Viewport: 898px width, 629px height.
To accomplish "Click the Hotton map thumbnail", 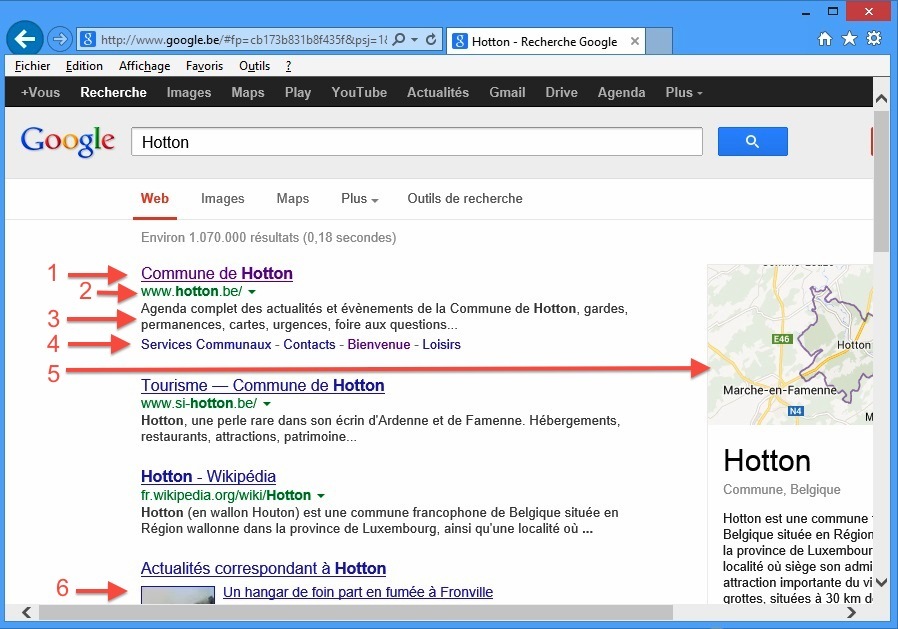I will click(x=790, y=344).
